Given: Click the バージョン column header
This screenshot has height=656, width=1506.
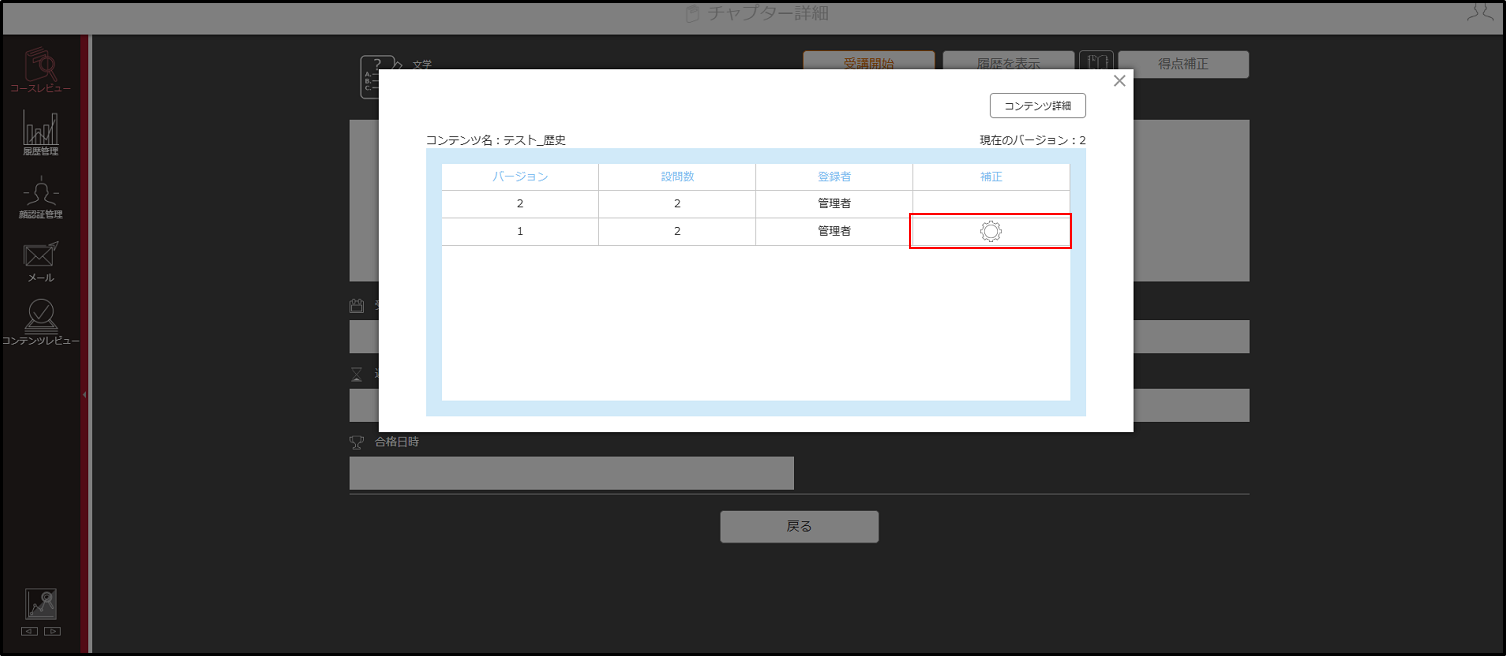Looking at the screenshot, I should pyautogui.click(x=520, y=177).
